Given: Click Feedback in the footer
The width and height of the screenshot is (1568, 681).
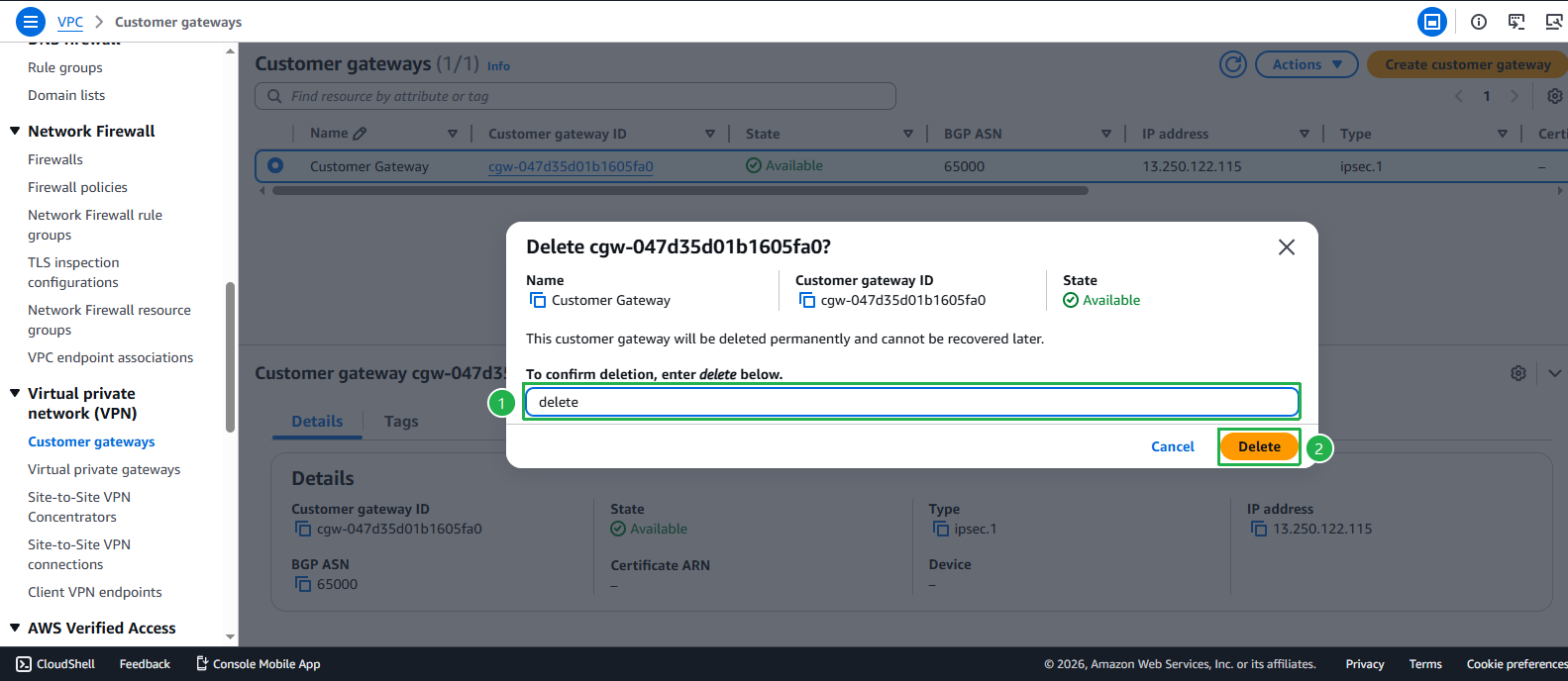Looking at the screenshot, I should pos(145,664).
